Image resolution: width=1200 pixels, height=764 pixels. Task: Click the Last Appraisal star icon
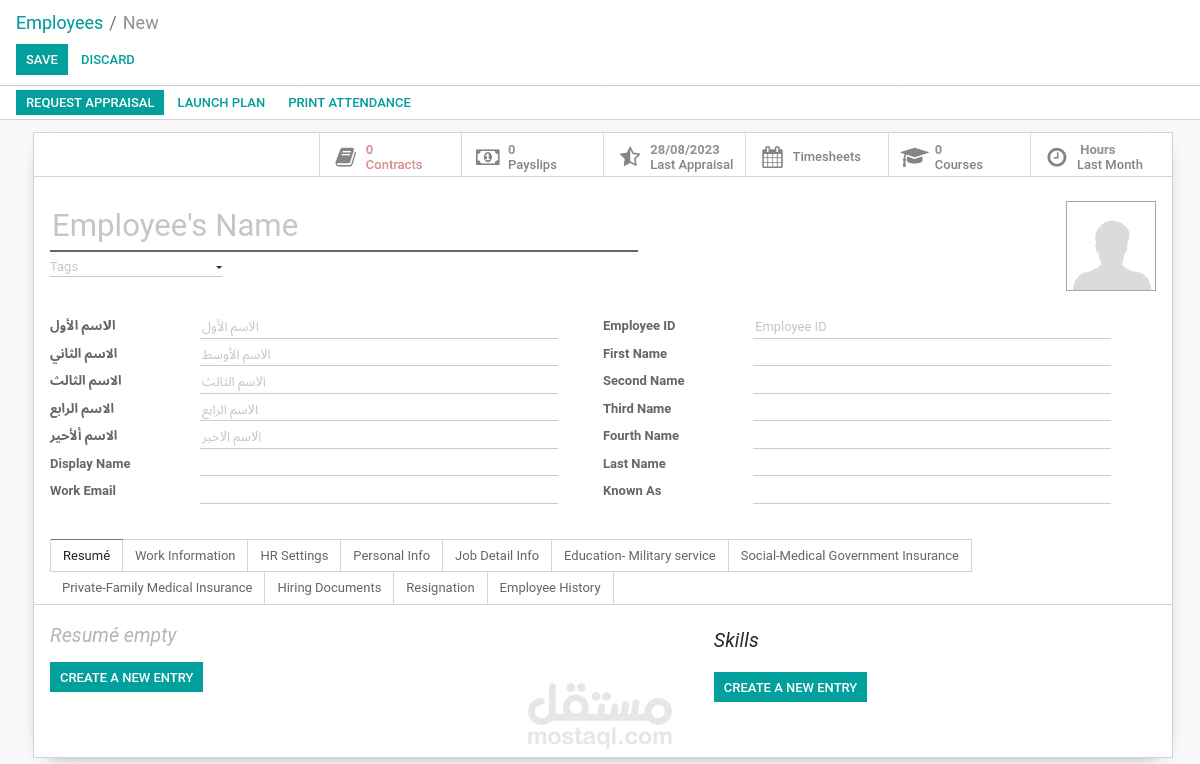(630, 157)
